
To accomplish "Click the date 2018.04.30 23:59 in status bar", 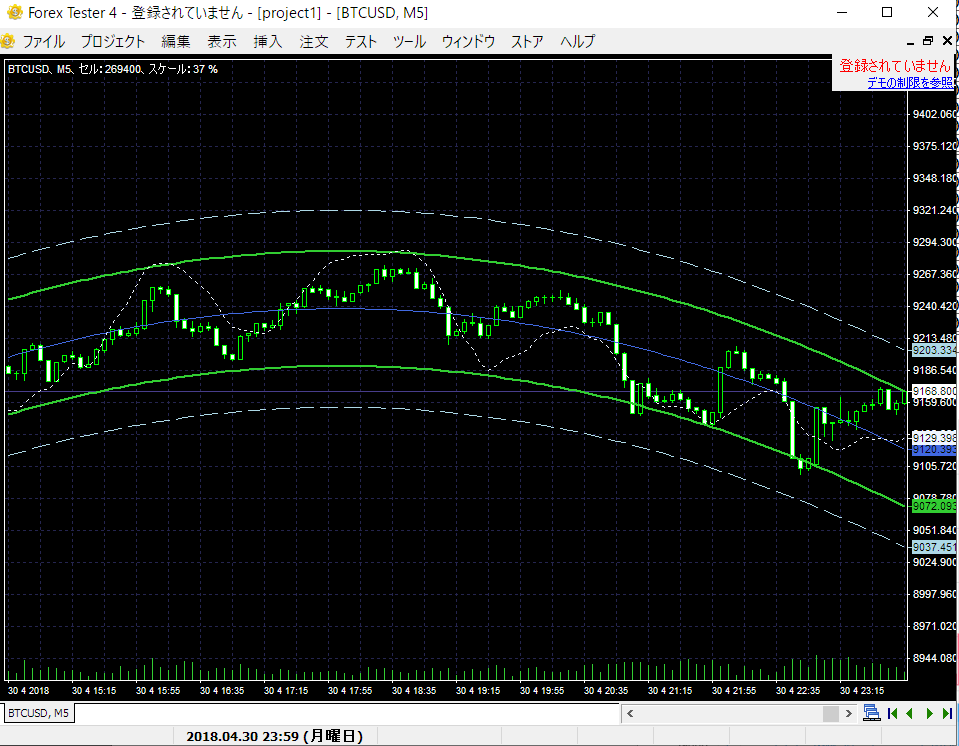I will pos(274,736).
